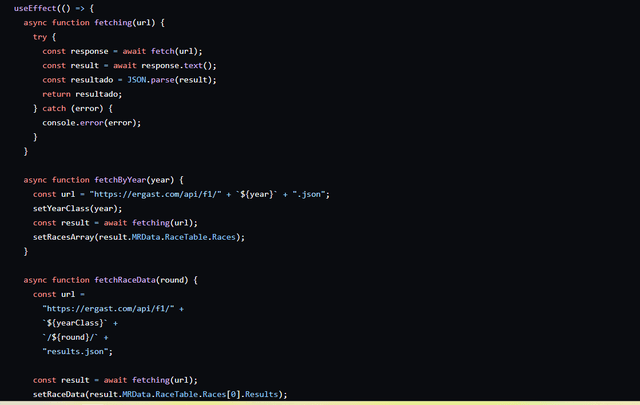Click the ${year} template literal
This screenshot has height=405, width=640.
pos(260,194)
